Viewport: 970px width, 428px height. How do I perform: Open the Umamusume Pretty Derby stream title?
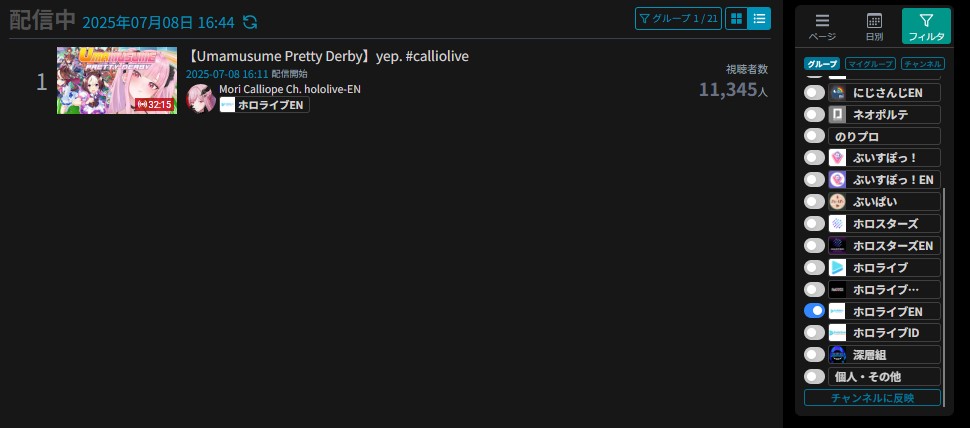[327, 56]
